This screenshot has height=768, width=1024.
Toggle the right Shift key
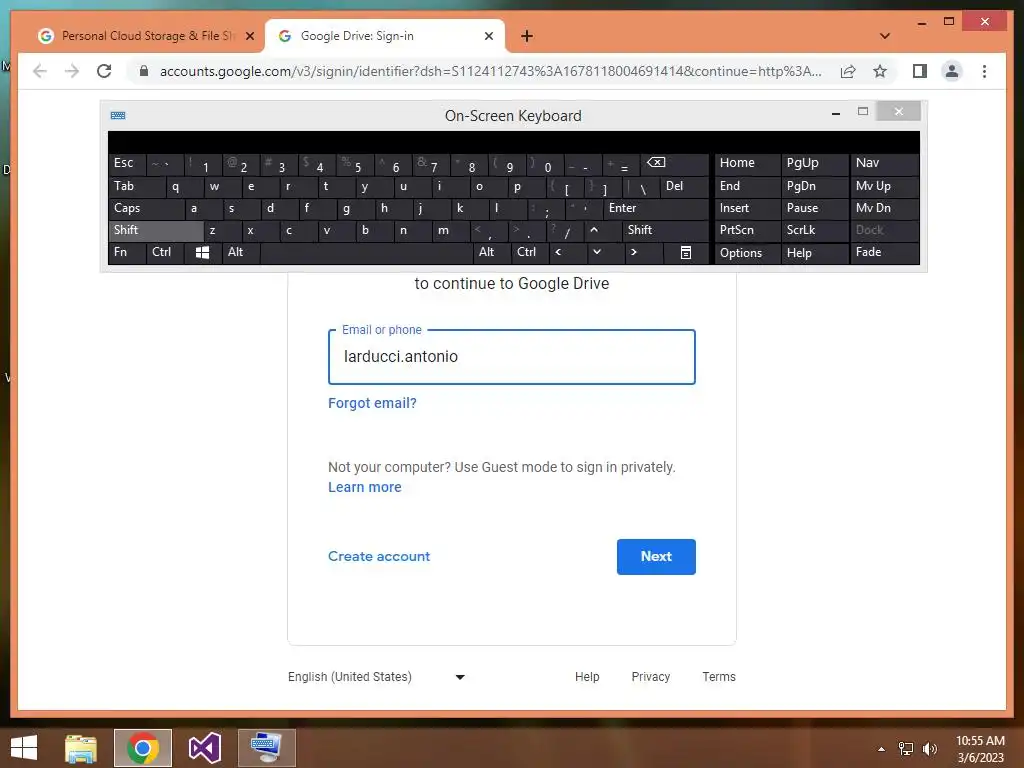(x=665, y=230)
